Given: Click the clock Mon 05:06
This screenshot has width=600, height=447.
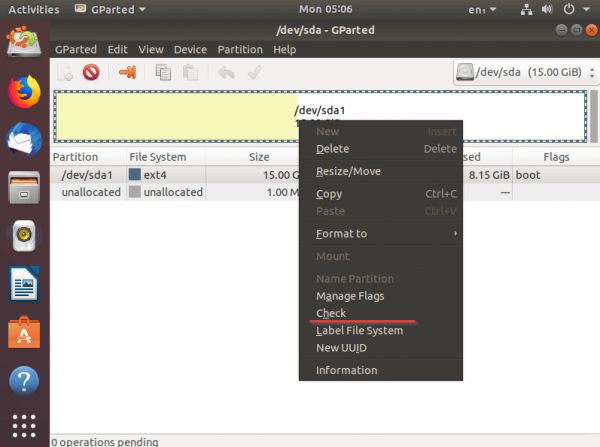Looking at the screenshot, I should coord(326,9).
